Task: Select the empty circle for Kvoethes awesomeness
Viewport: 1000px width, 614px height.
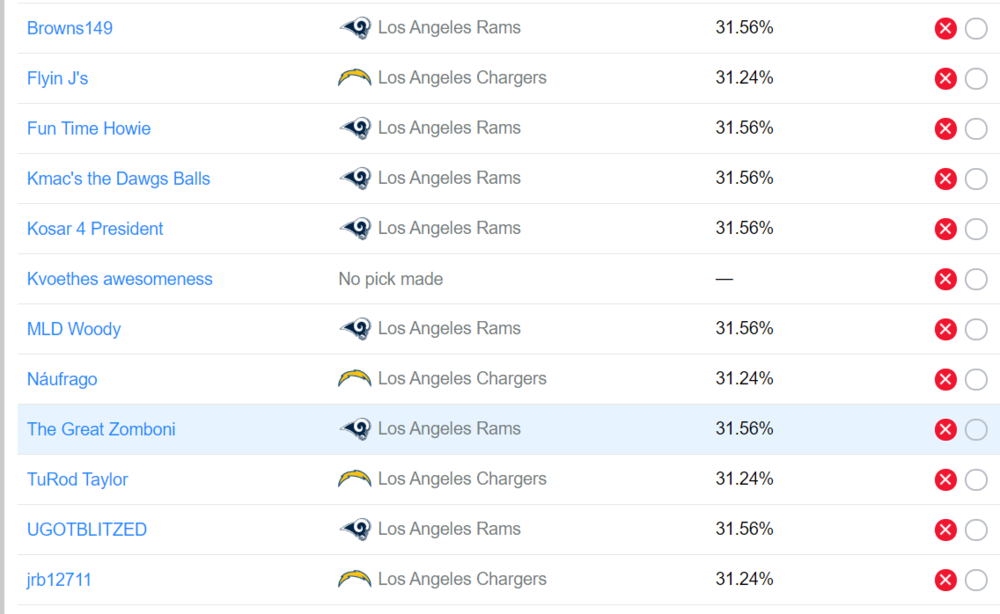Action: (x=976, y=279)
